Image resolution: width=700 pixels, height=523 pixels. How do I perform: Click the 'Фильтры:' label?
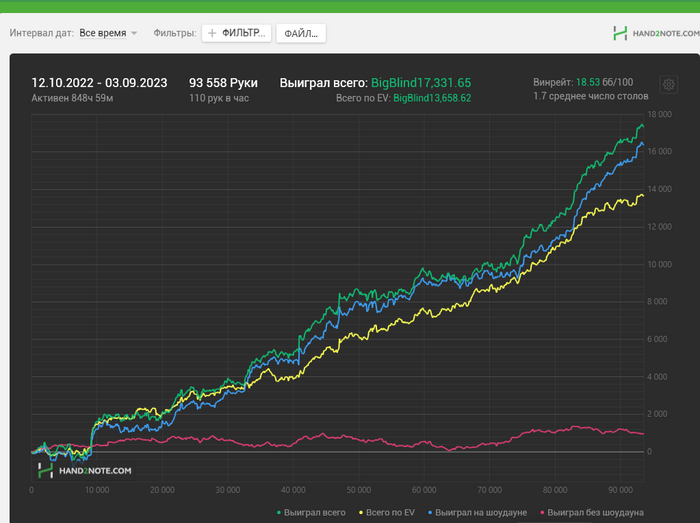(x=175, y=33)
